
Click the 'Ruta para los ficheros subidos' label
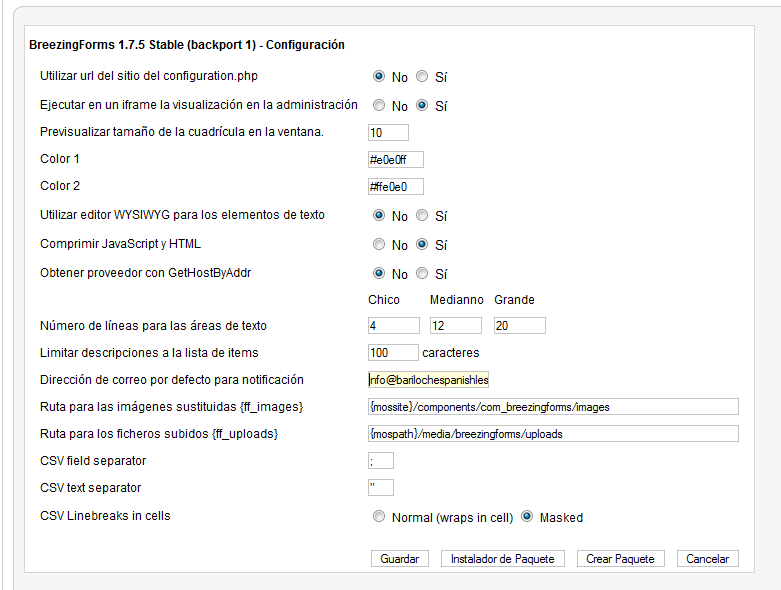tap(159, 434)
